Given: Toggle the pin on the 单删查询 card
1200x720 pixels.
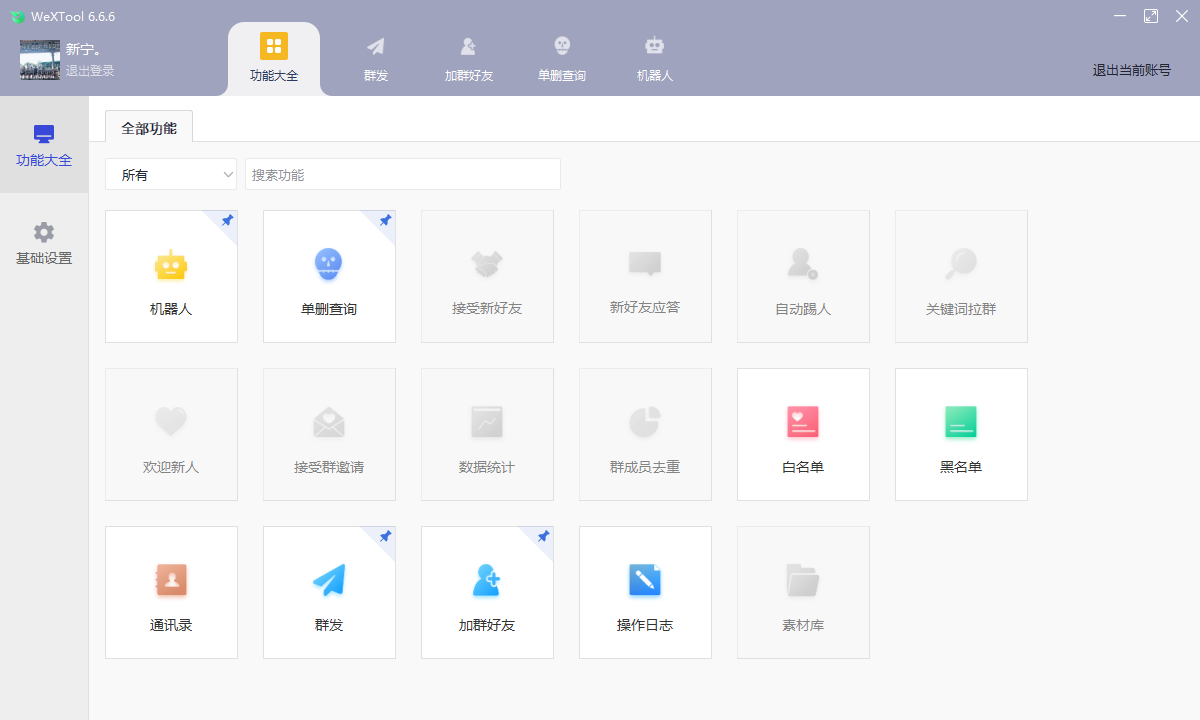Looking at the screenshot, I should tap(385, 220).
